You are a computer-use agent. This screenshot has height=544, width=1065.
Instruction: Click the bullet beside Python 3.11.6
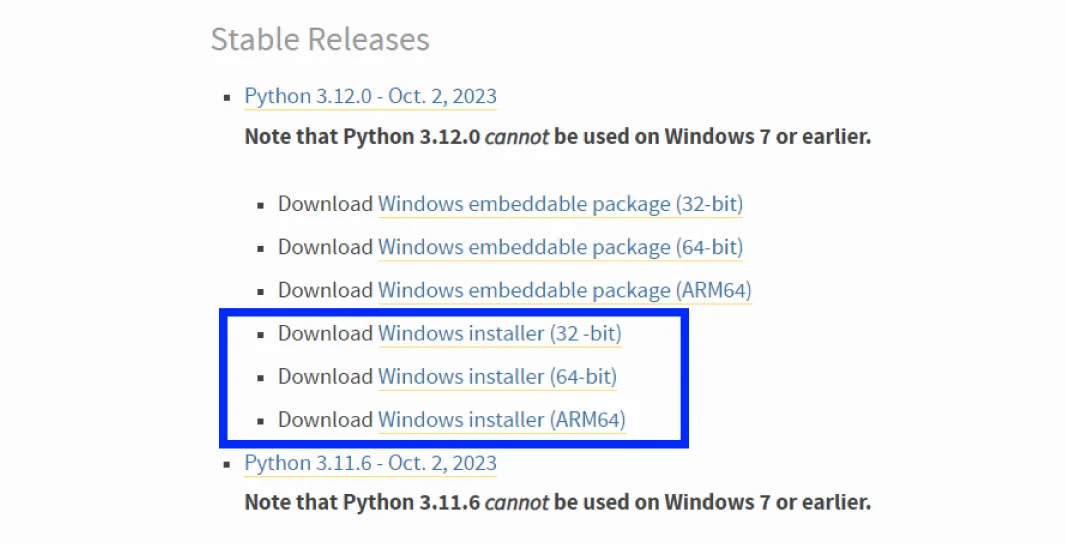tap(227, 464)
